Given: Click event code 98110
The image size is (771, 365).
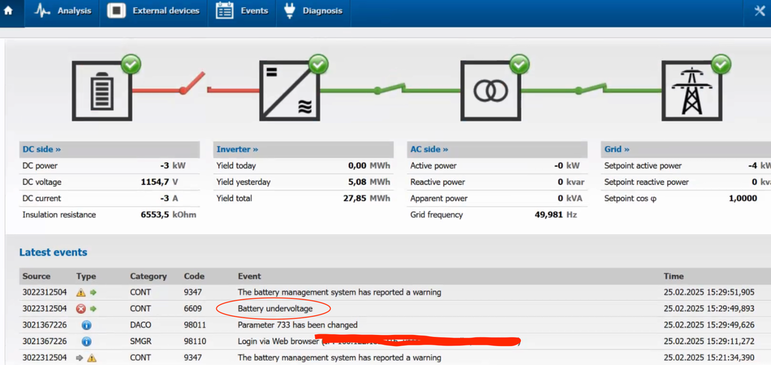Looking at the screenshot, I should [195, 341].
